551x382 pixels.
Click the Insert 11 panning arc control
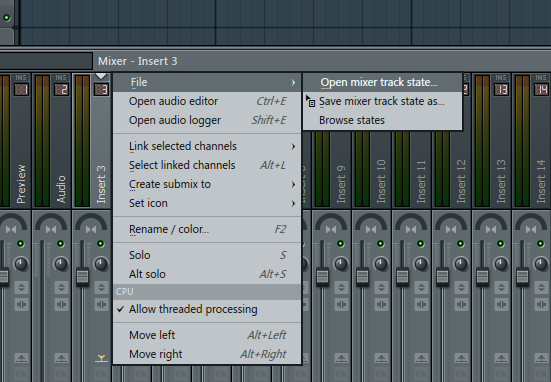coord(411,222)
